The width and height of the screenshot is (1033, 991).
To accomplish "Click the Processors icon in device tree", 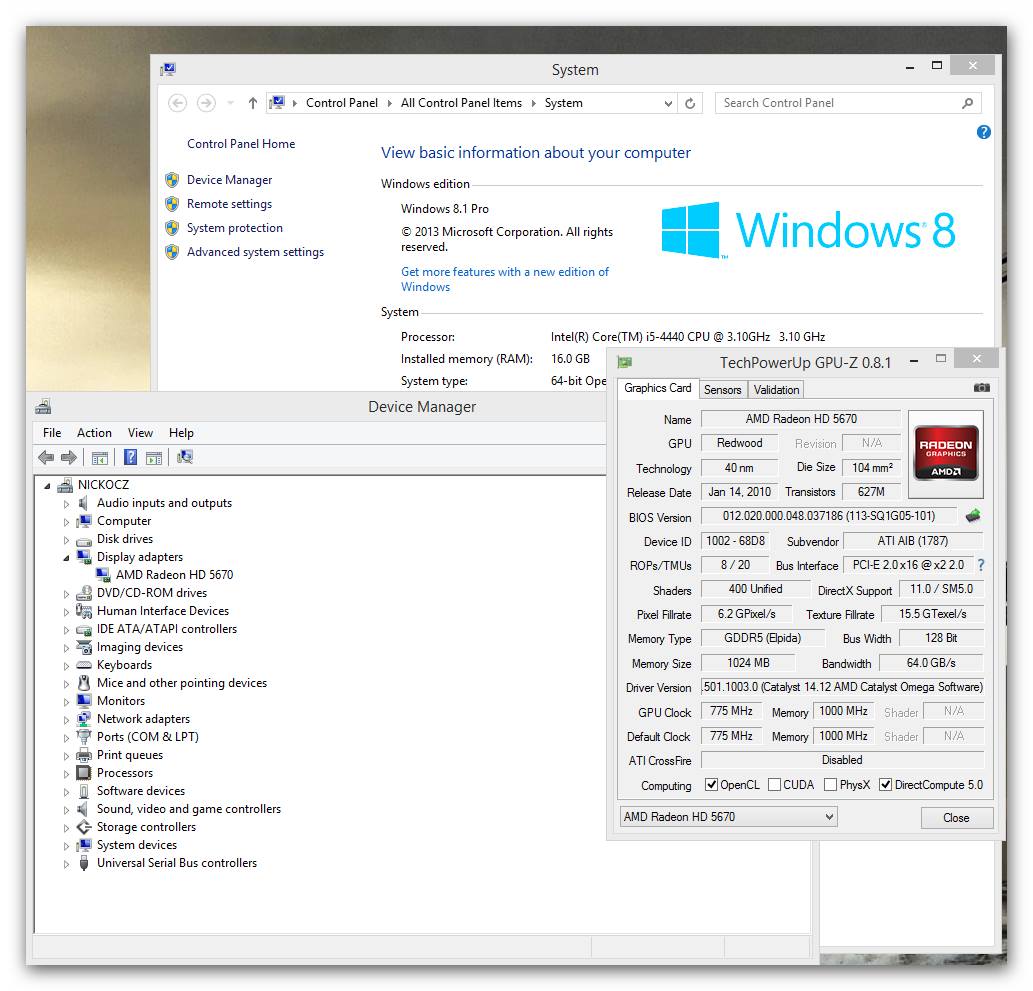I will point(84,773).
